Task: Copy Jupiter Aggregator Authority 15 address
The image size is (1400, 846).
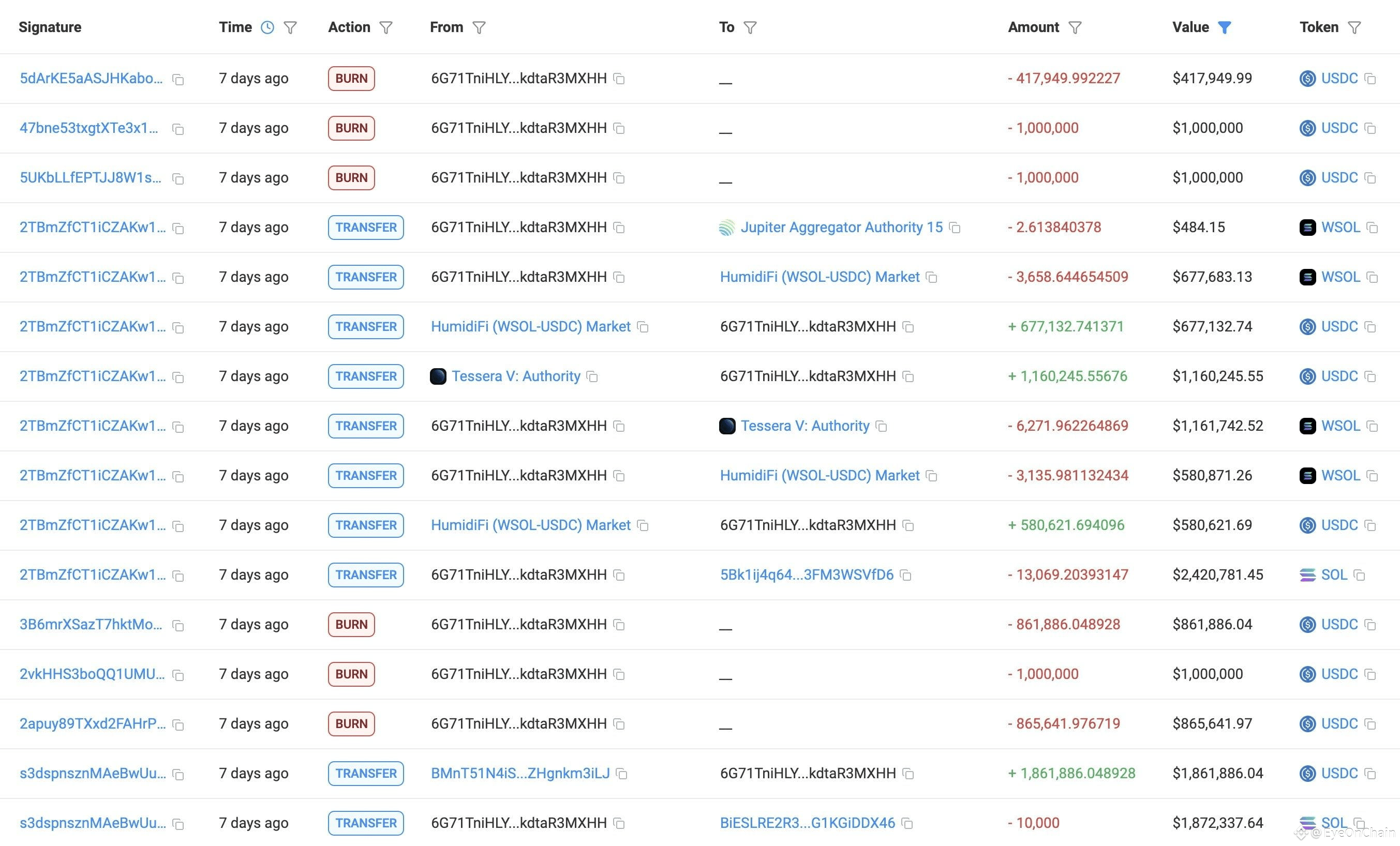Action: [955, 228]
